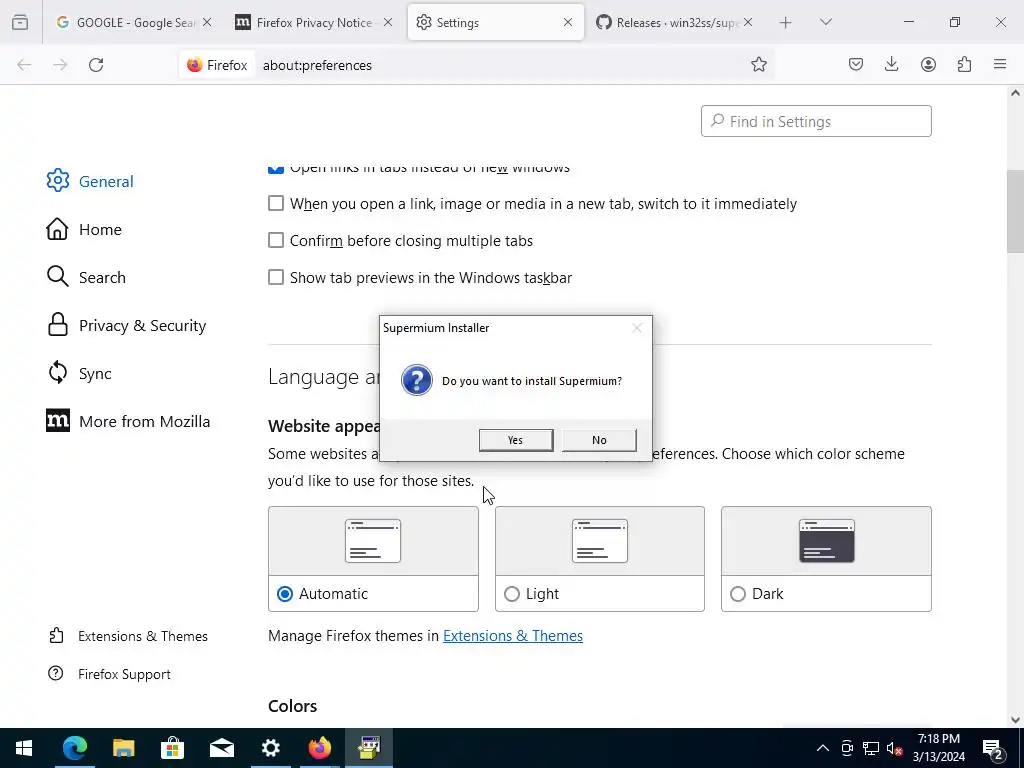This screenshot has width=1024, height=768.
Task: Click Firefox identity icon in address bar
Action: pyautogui.click(x=217, y=65)
